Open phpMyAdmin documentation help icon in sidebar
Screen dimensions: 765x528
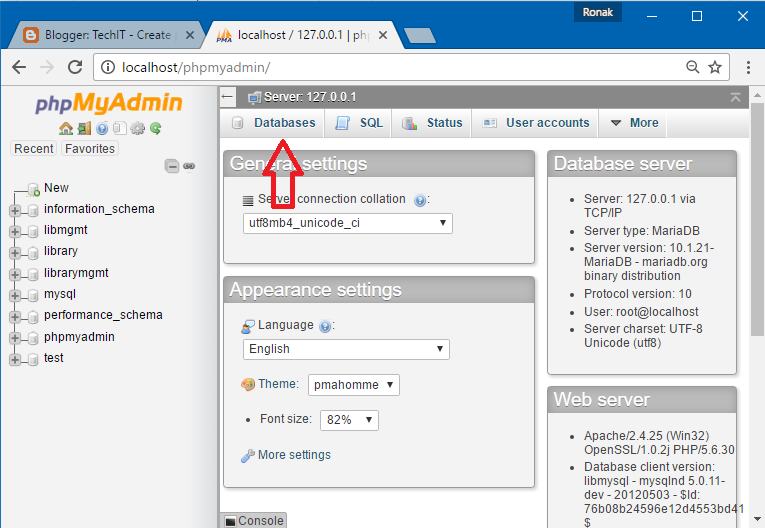click(102, 128)
